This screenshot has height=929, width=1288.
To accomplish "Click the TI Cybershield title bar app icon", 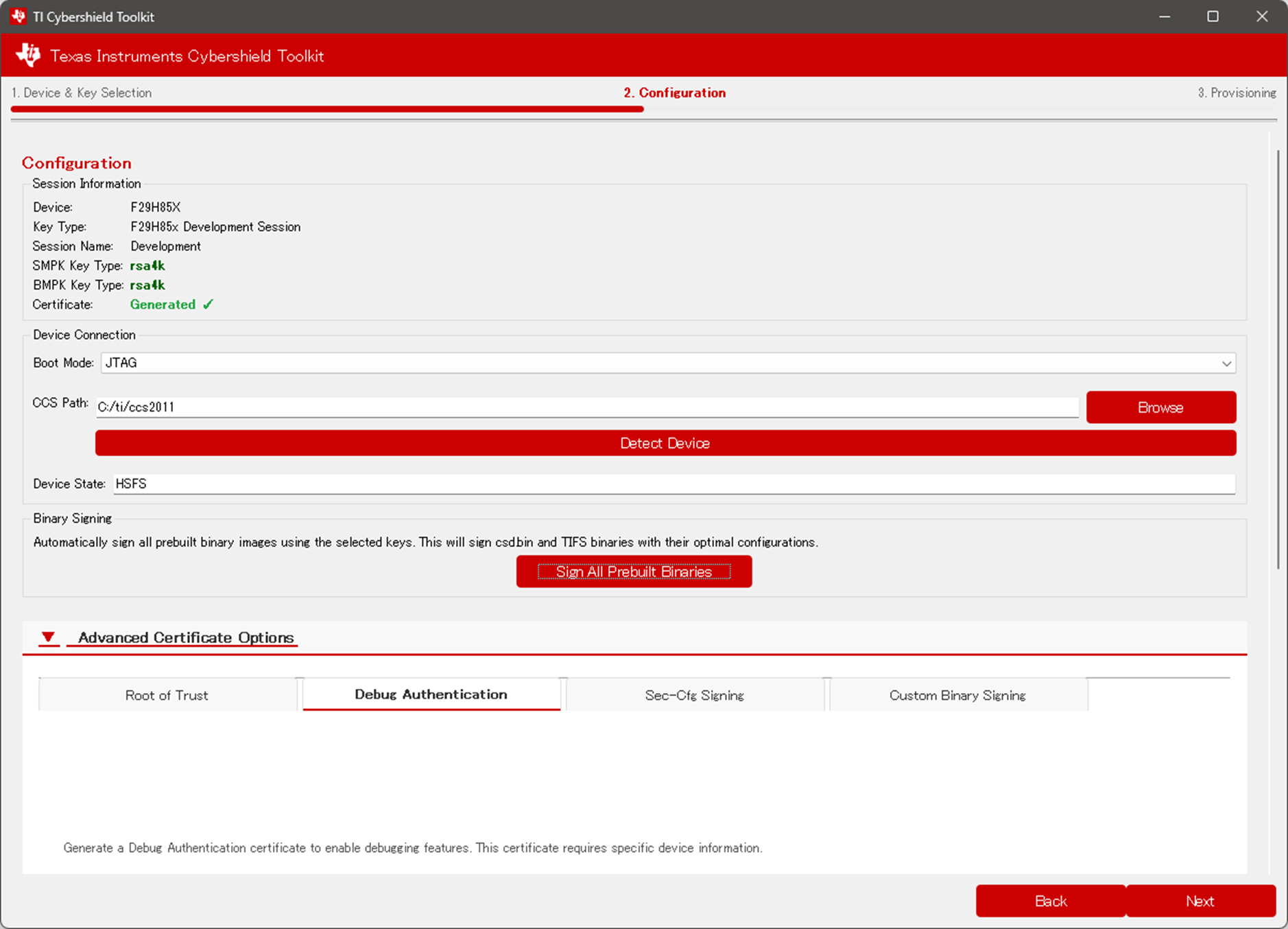I will 18,16.
